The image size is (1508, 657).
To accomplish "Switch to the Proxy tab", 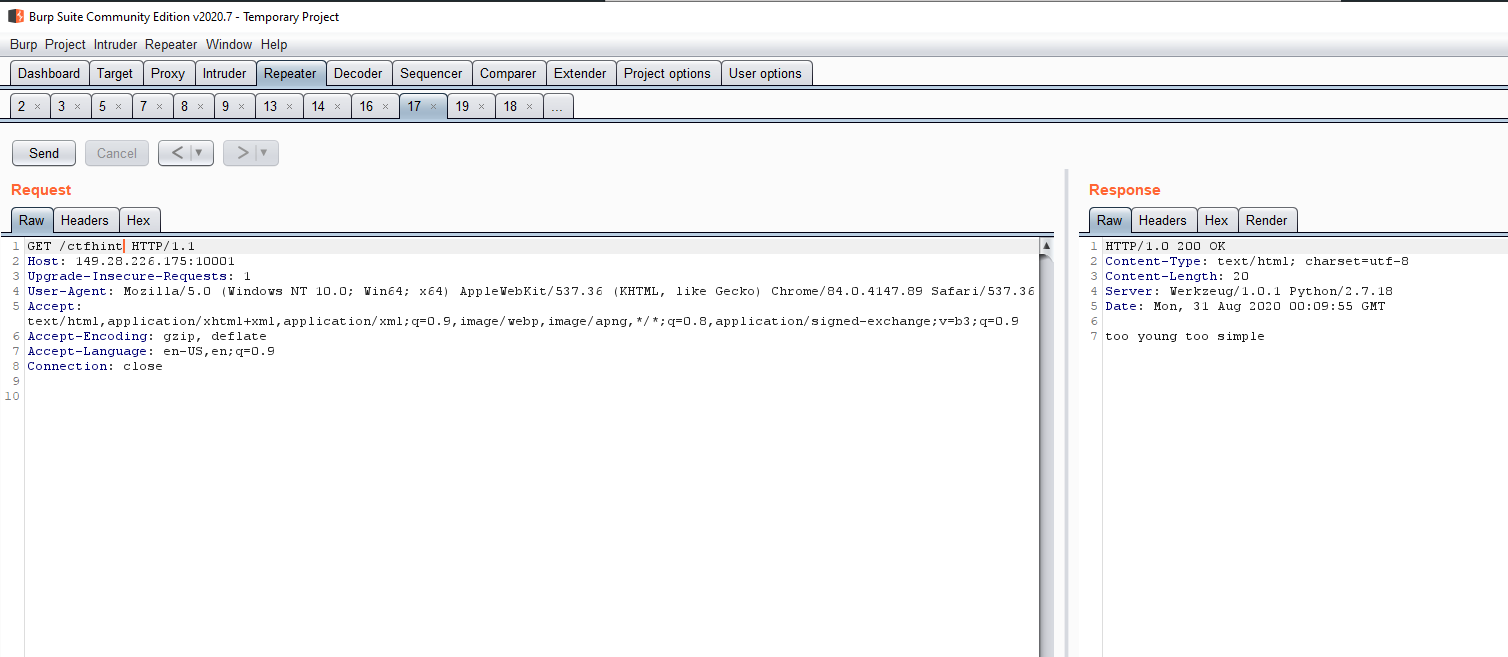I will tap(168, 73).
